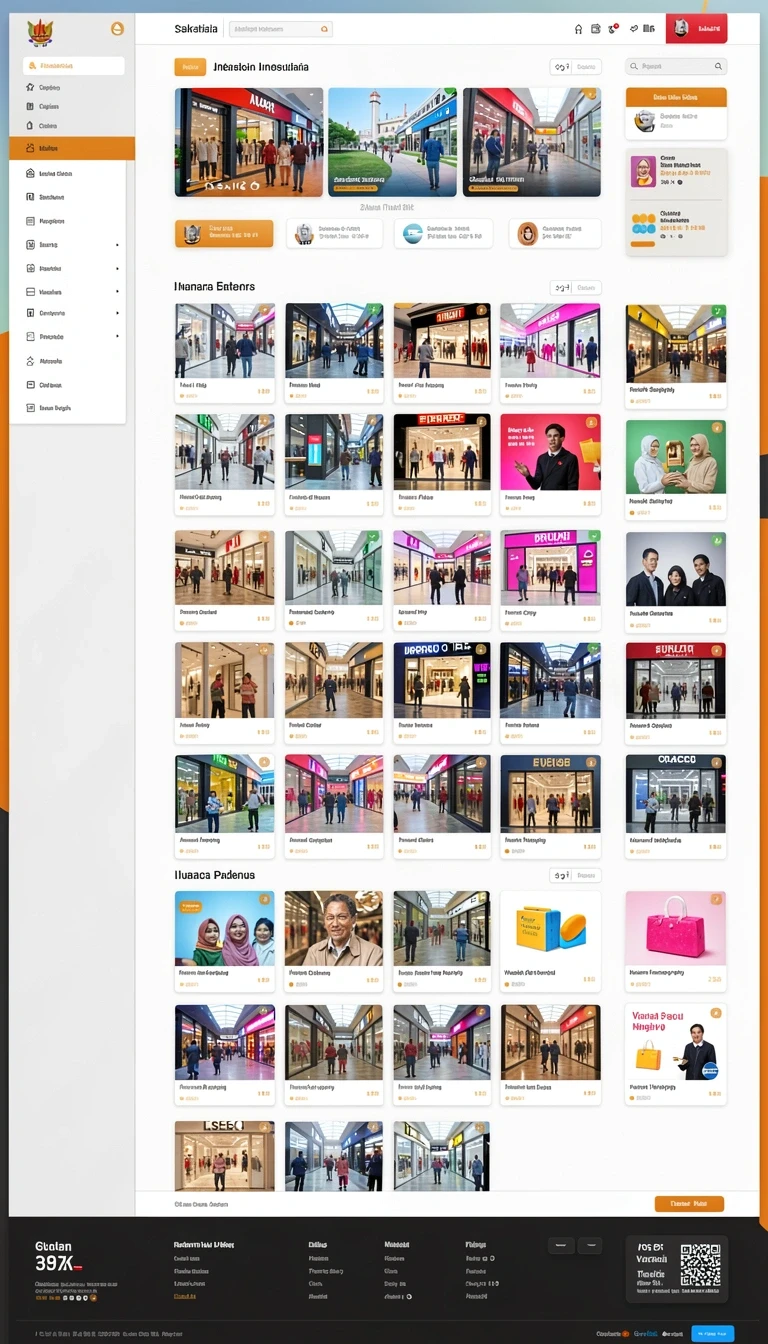Open the heart icon with red badge

click(613, 29)
